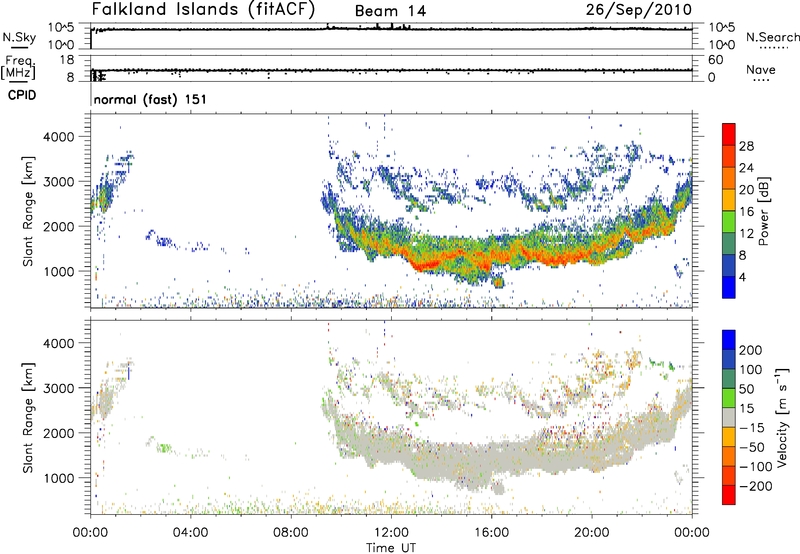Click the "4" label on the Power scale

(742, 277)
